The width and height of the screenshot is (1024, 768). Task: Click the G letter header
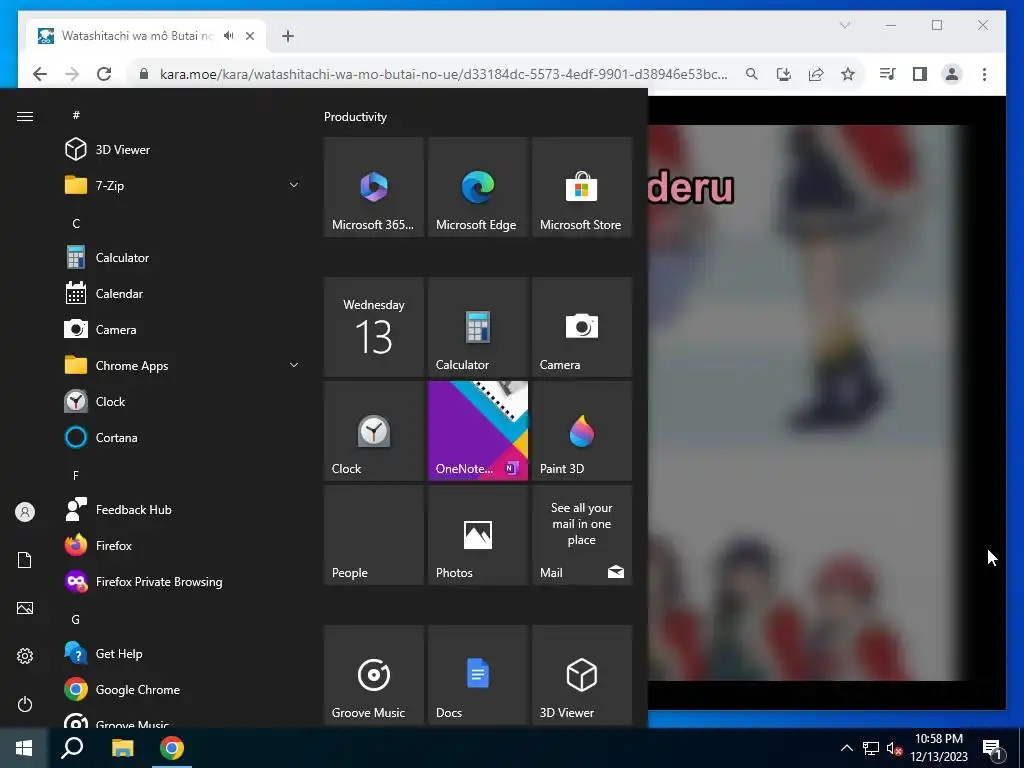click(76, 619)
